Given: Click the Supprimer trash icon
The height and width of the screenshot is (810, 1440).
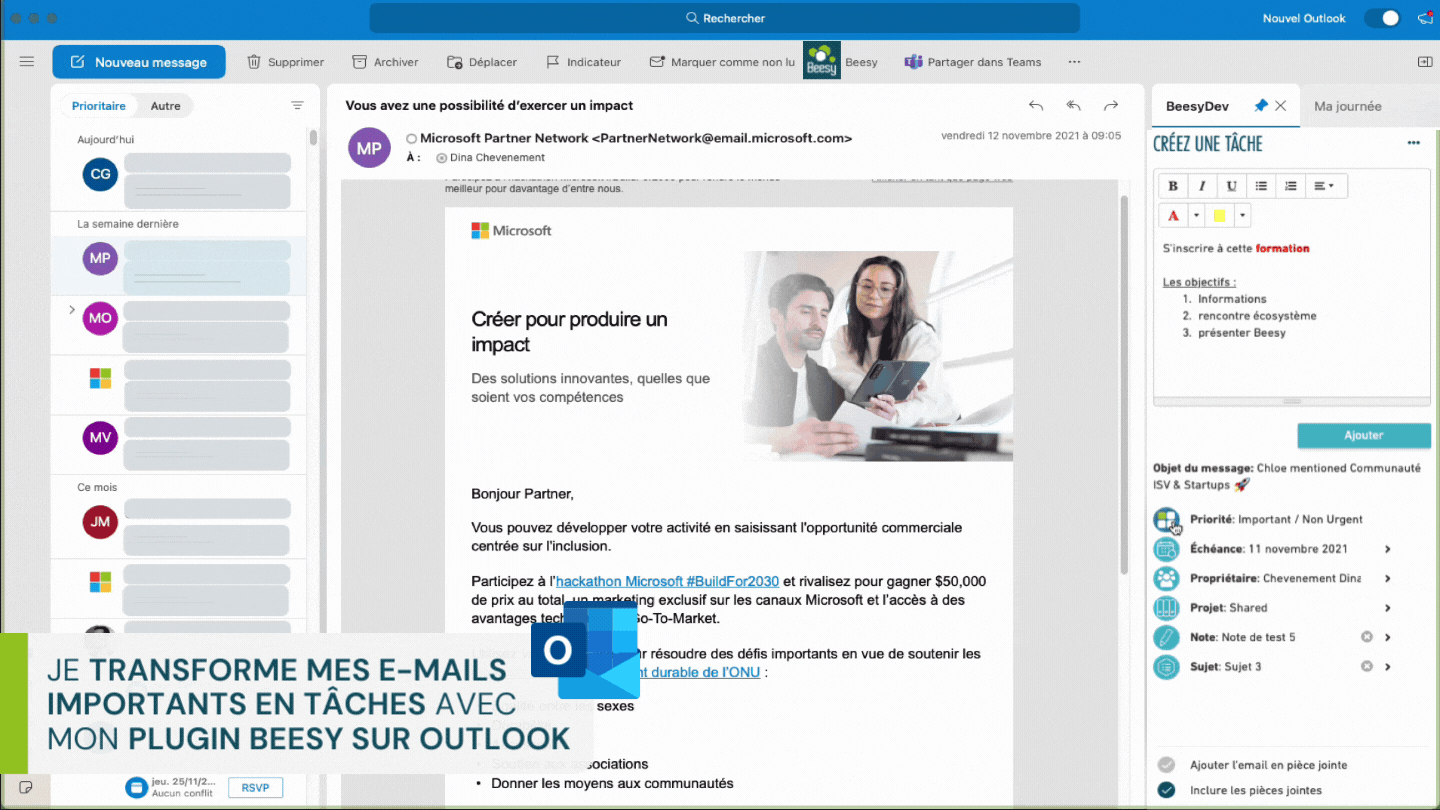Looking at the screenshot, I should point(254,62).
